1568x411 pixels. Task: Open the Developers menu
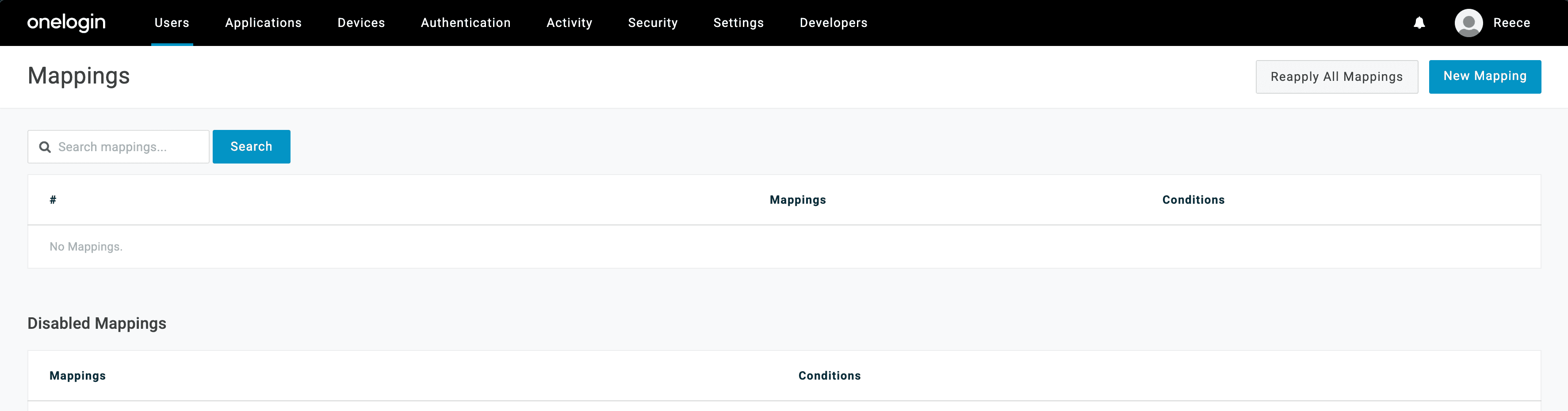pyautogui.click(x=834, y=23)
